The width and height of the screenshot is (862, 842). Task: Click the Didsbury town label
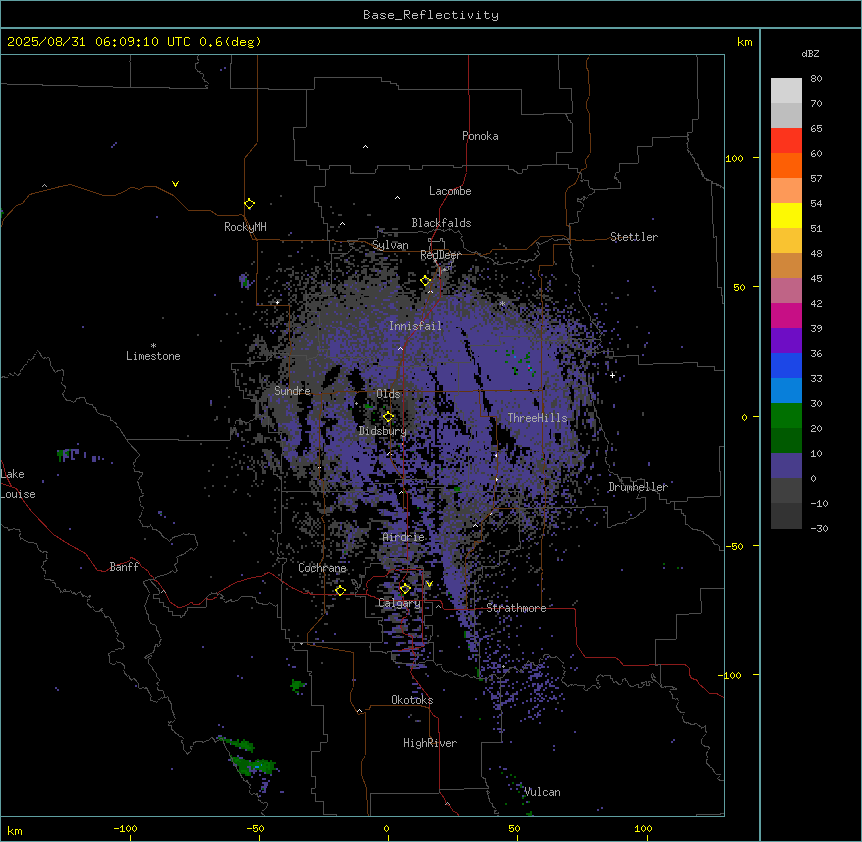click(382, 431)
